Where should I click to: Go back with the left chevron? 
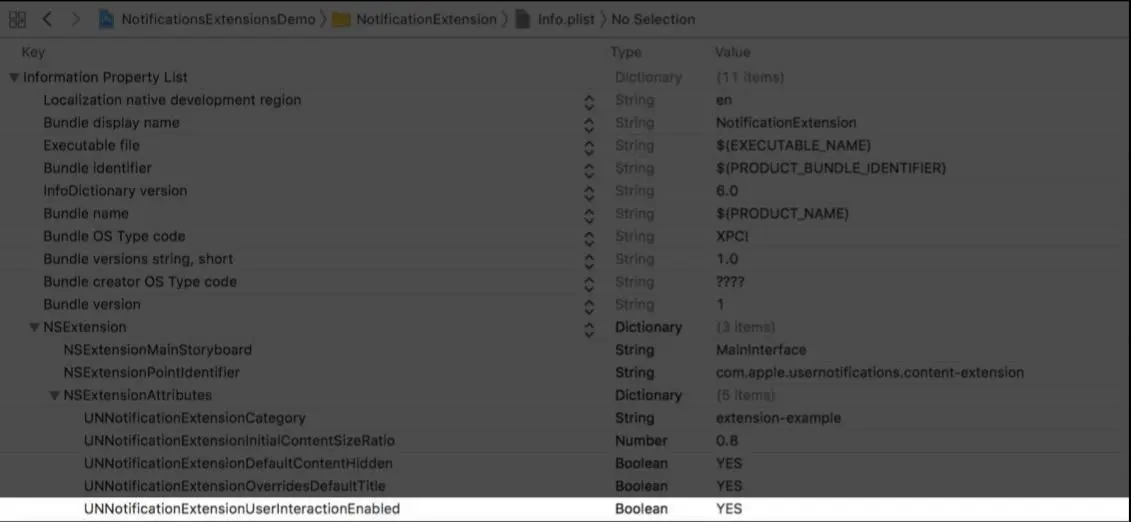[48, 19]
